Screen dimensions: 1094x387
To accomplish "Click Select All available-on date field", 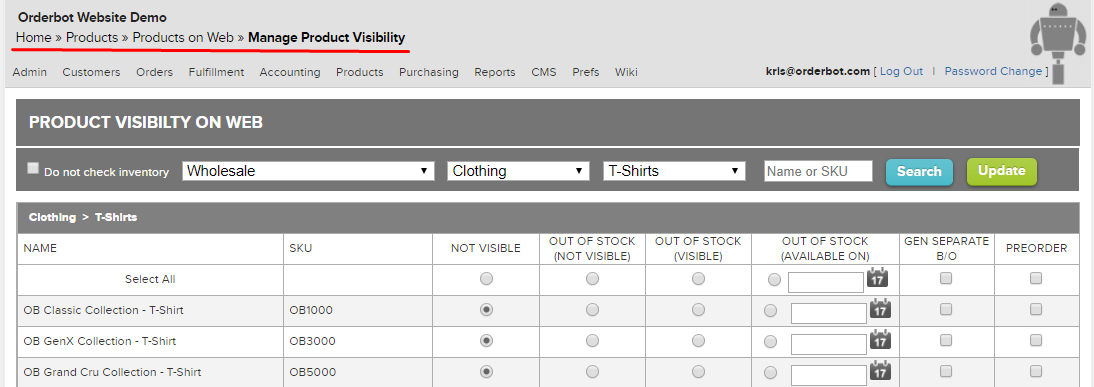I will click(x=826, y=282).
